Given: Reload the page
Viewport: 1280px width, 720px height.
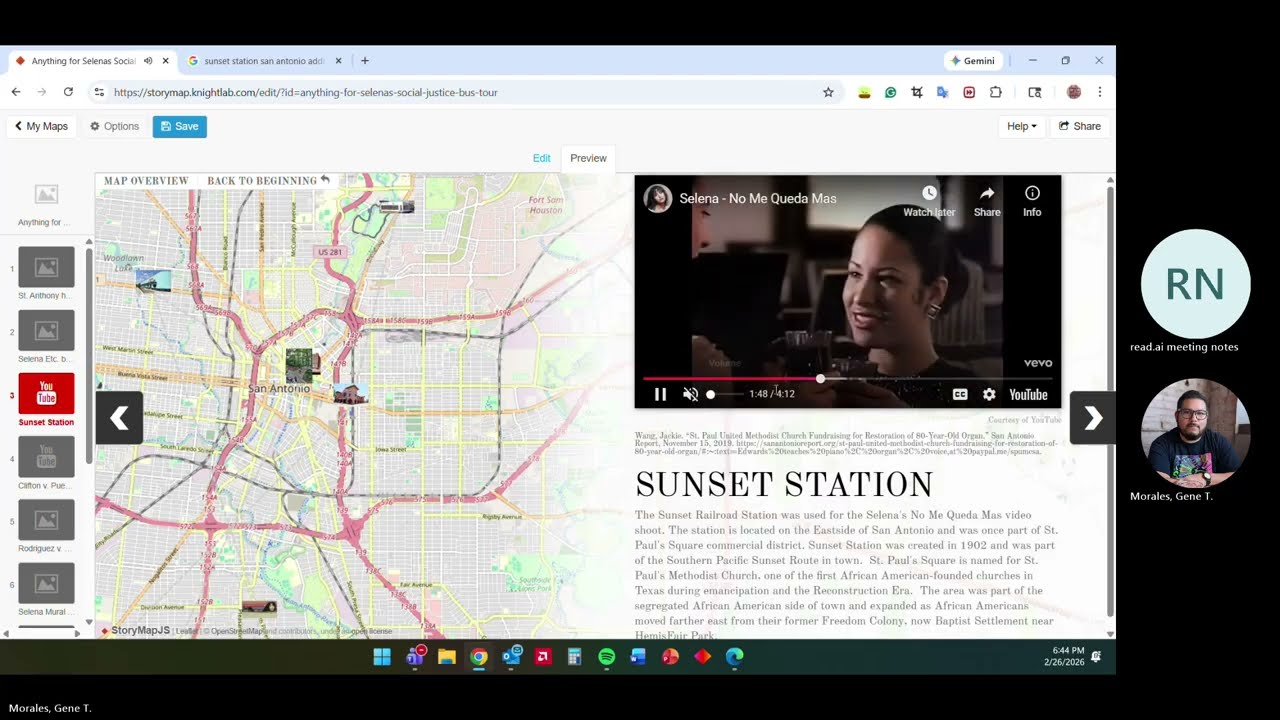Looking at the screenshot, I should pos(68,92).
